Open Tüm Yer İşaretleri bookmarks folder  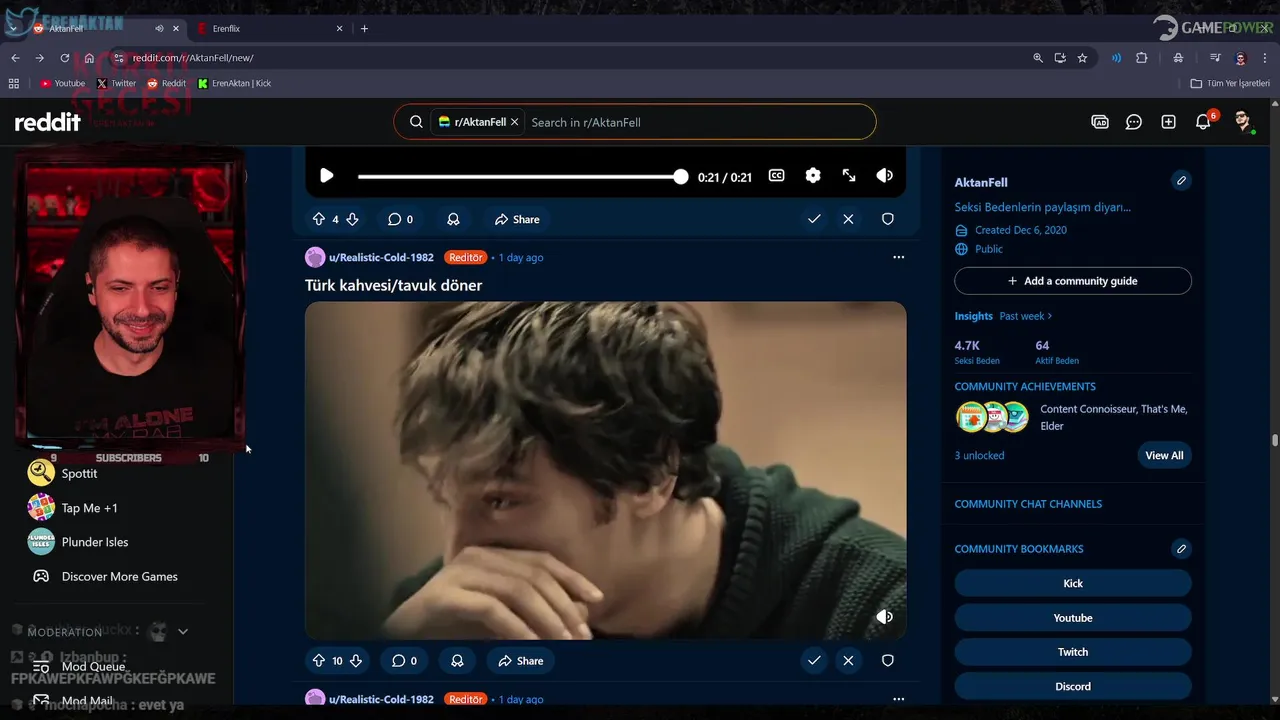pyautogui.click(x=1230, y=83)
